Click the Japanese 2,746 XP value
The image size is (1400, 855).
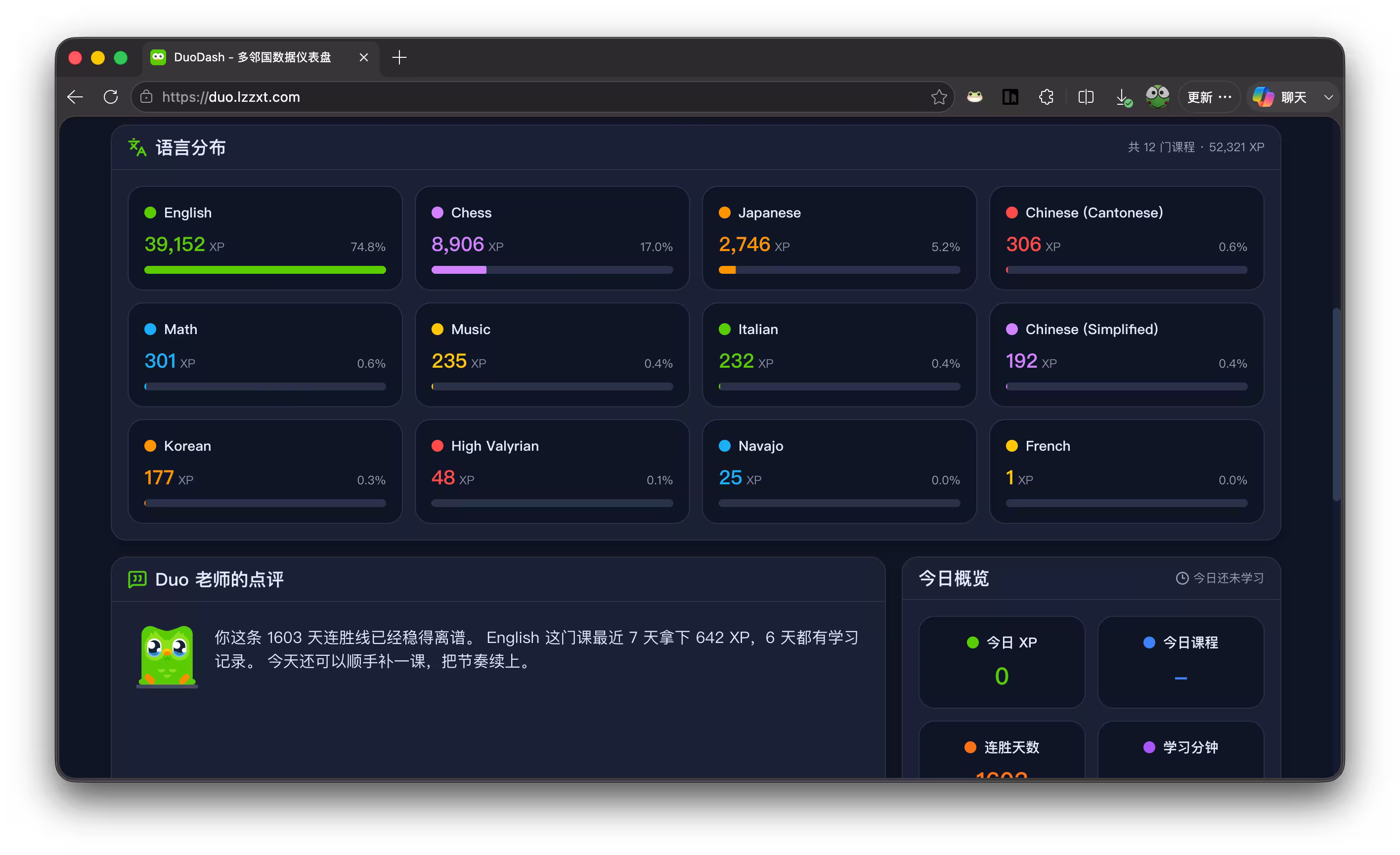coord(754,244)
